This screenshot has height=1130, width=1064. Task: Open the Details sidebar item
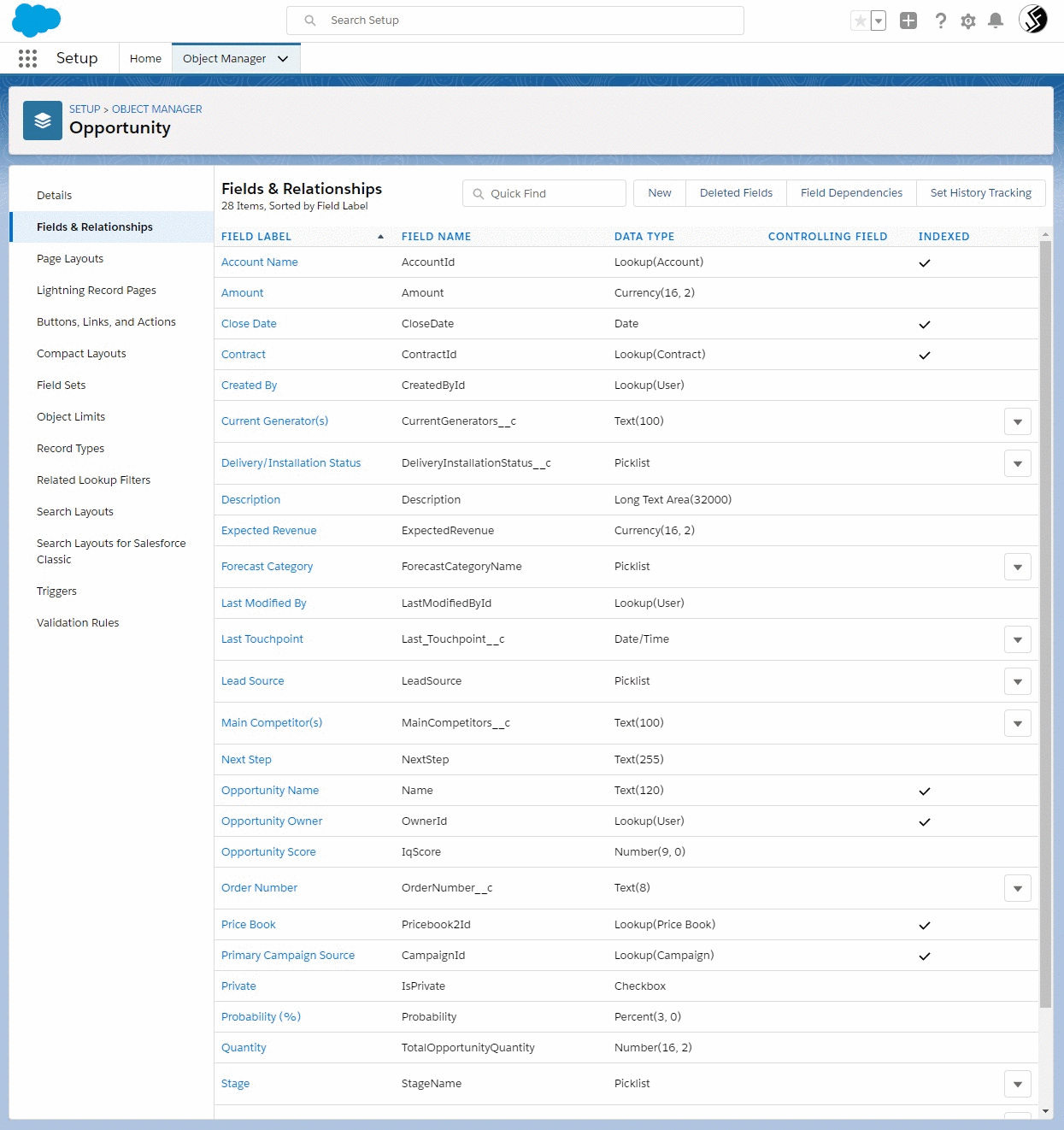coord(55,196)
